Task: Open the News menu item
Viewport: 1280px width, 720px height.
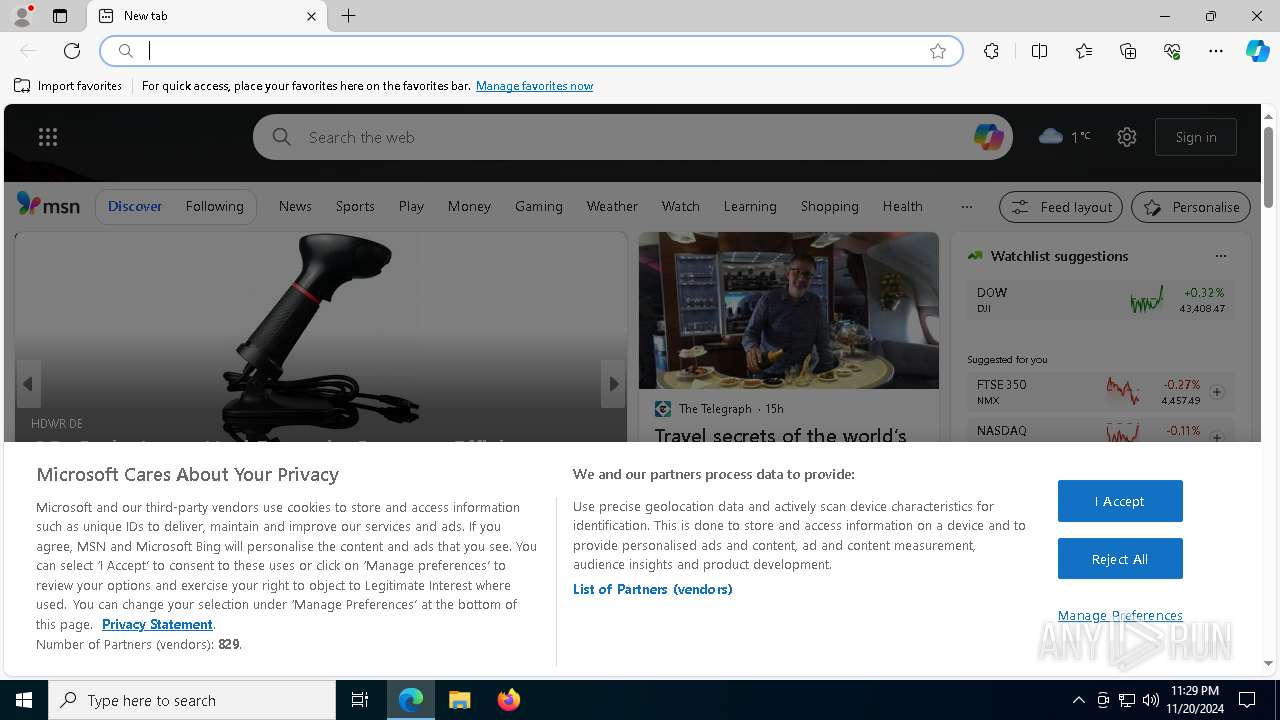Action: (295, 206)
